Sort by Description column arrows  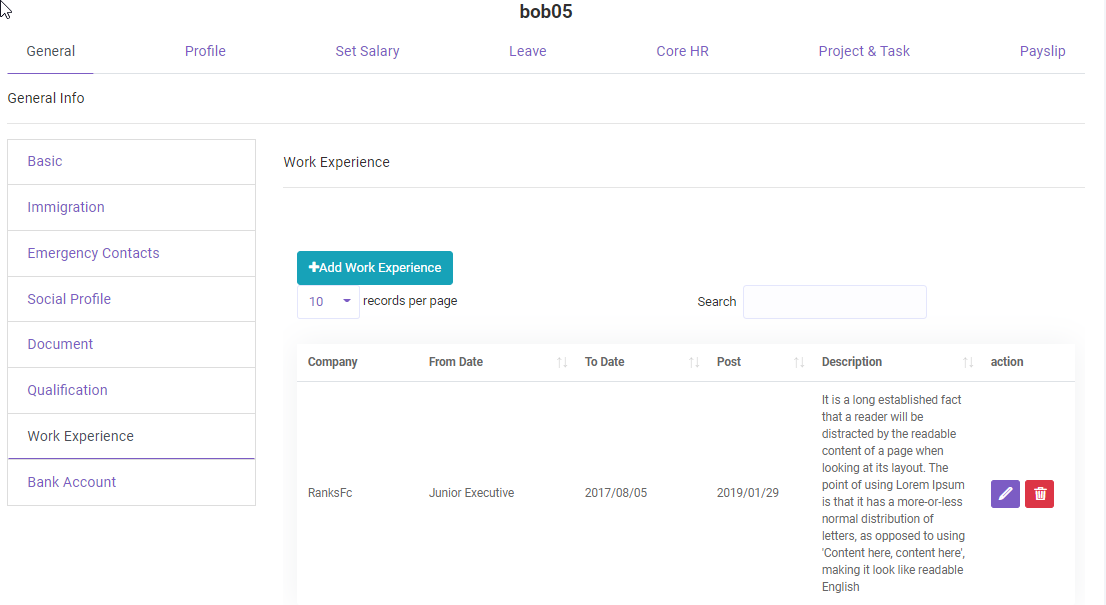(968, 362)
